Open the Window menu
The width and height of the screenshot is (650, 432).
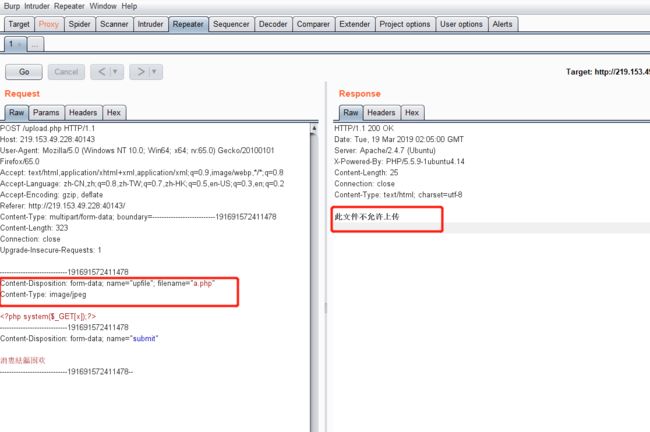[x=103, y=6]
